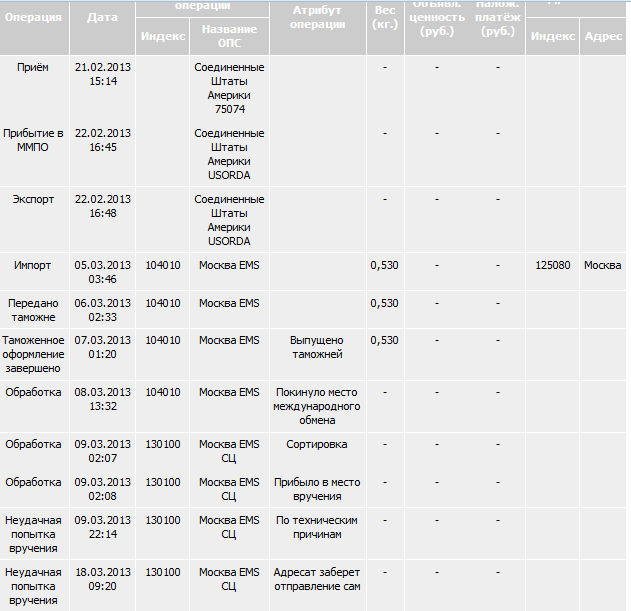Click the 'Адрес' column header
This screenshot has height=611, width=631.
[603, 36]
